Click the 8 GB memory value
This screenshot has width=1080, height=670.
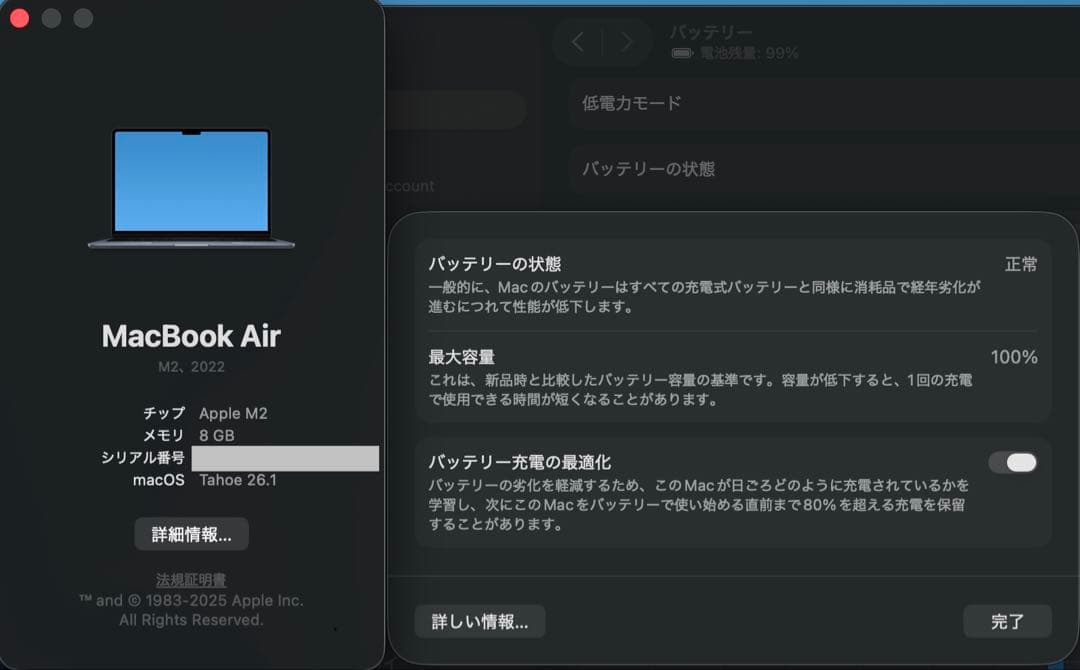[x=217, y=435]
